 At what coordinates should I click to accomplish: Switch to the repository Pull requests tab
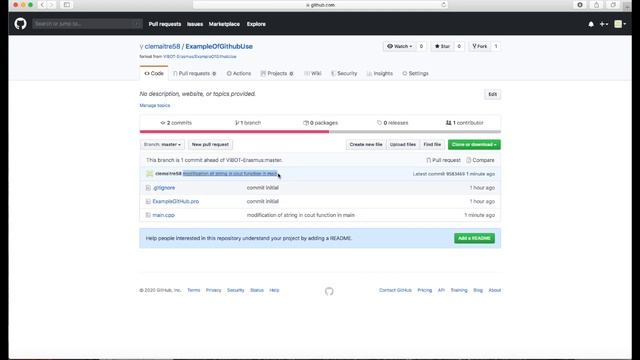tap(194, 73)
